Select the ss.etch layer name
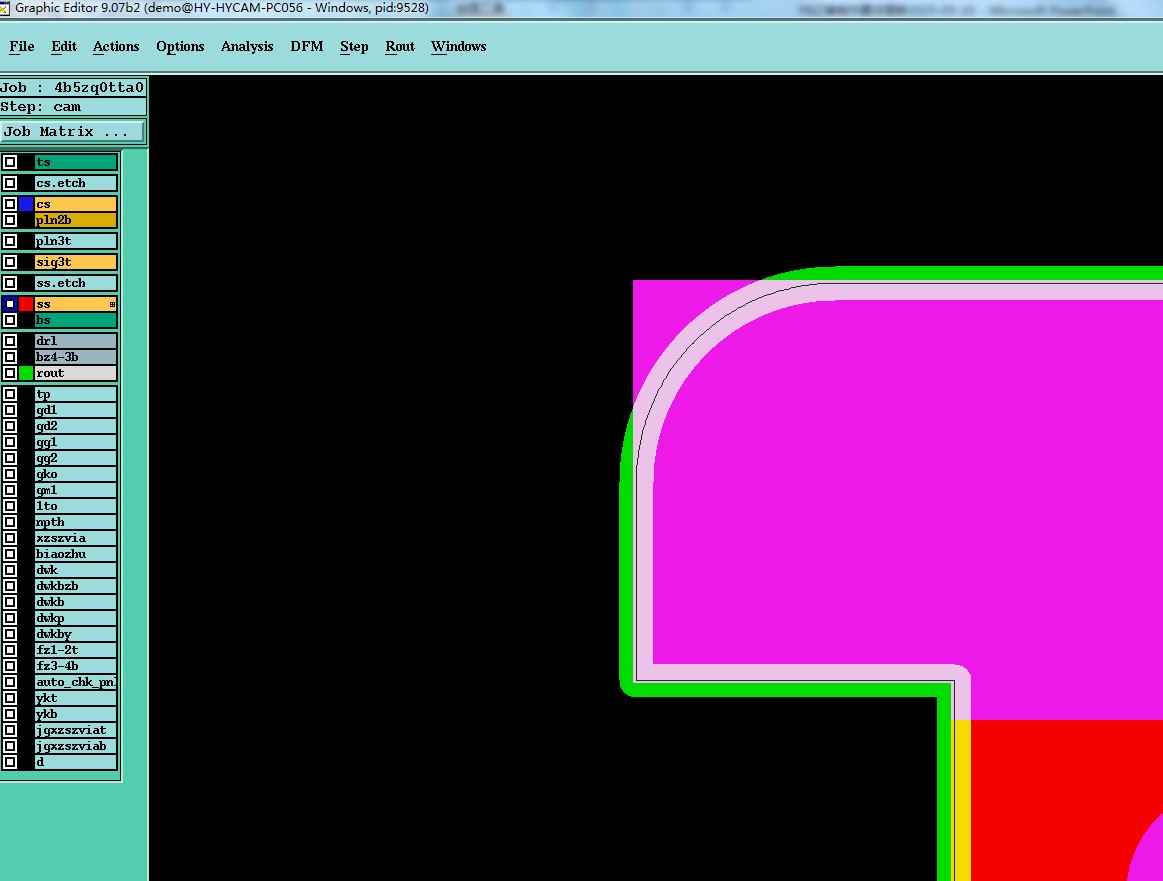Screen dimensions: 1163x881 76,283
